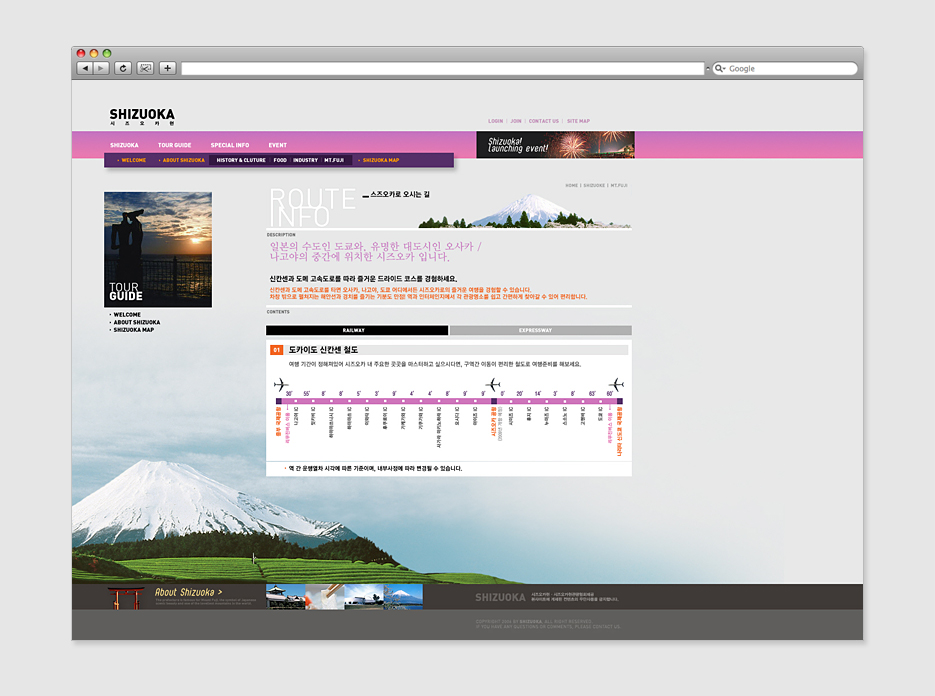Click the SITE MAP link
This screenshot has width=935, height=696.
tap(578, 121)
